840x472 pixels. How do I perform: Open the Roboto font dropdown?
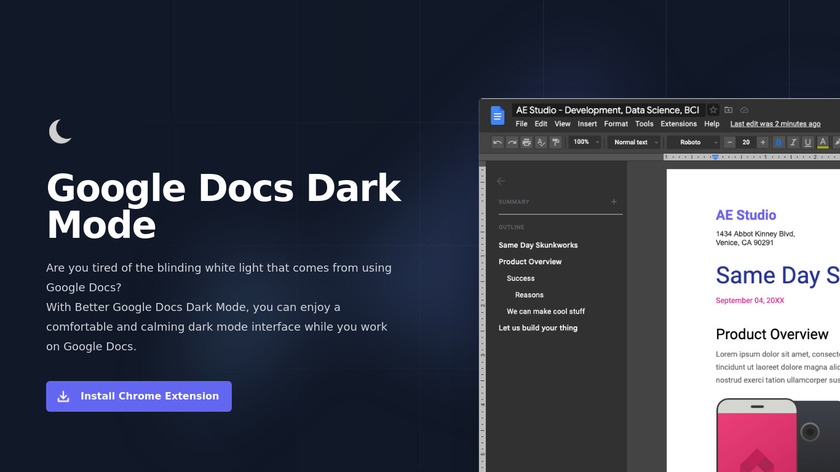pyautogui.click(x=695, y=143)
